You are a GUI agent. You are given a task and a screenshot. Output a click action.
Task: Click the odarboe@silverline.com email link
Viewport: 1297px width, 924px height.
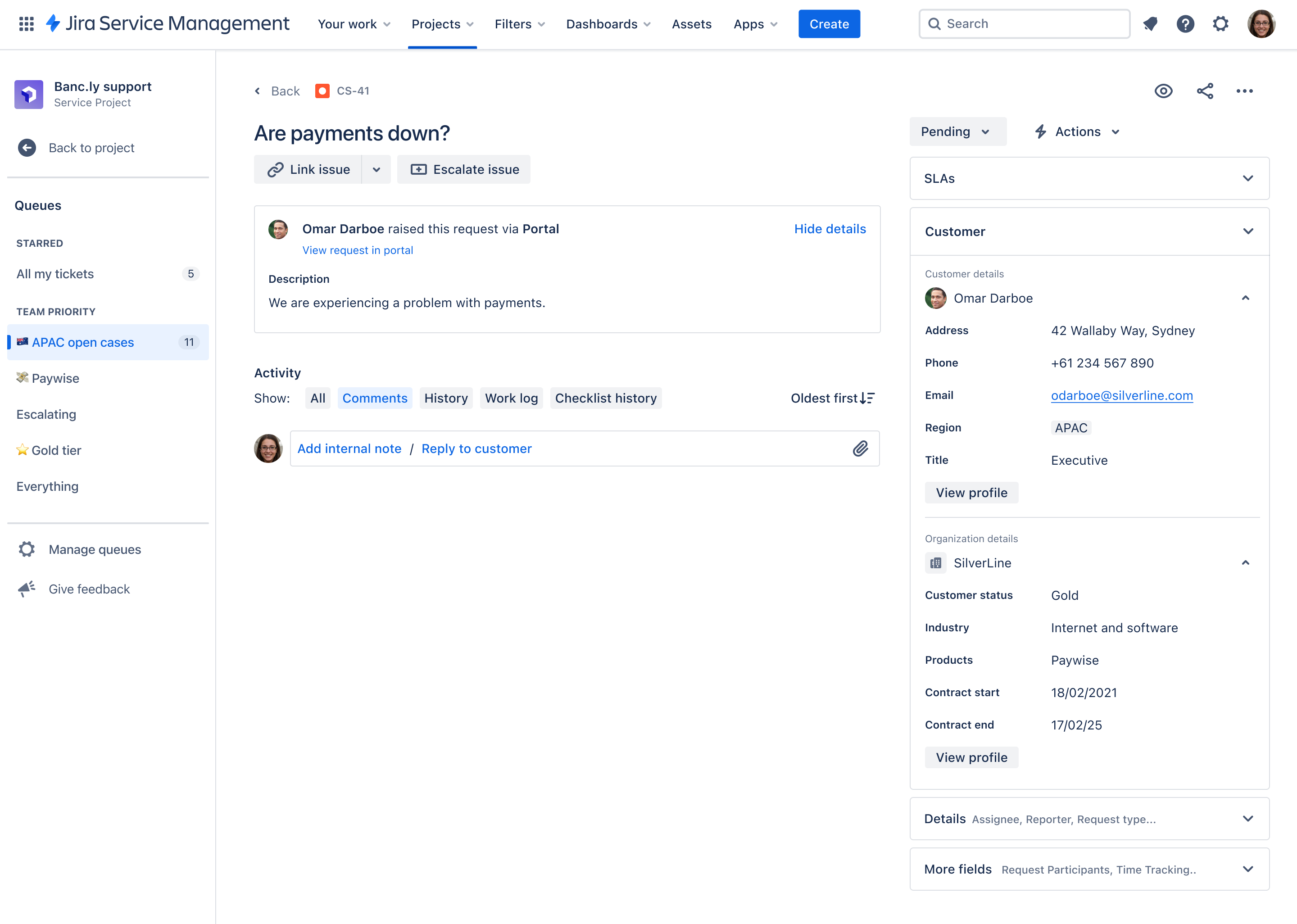point(1122,395)
